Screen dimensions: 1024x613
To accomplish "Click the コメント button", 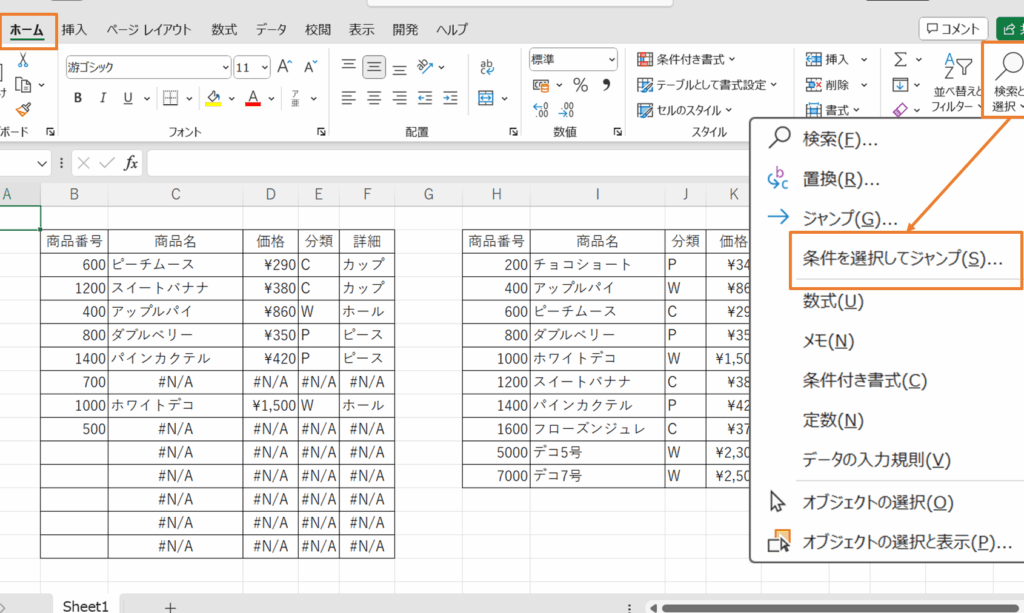I will coord(953,30).
